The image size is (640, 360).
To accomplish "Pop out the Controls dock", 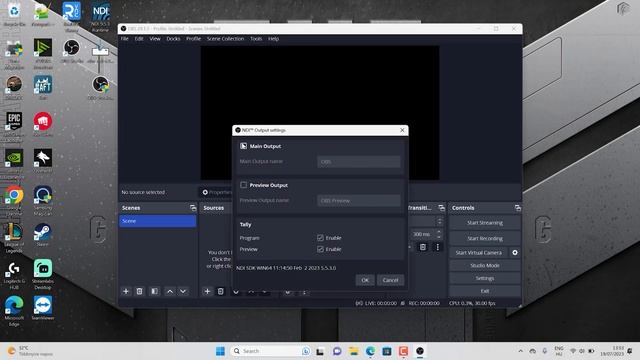I will pos(518,208).
